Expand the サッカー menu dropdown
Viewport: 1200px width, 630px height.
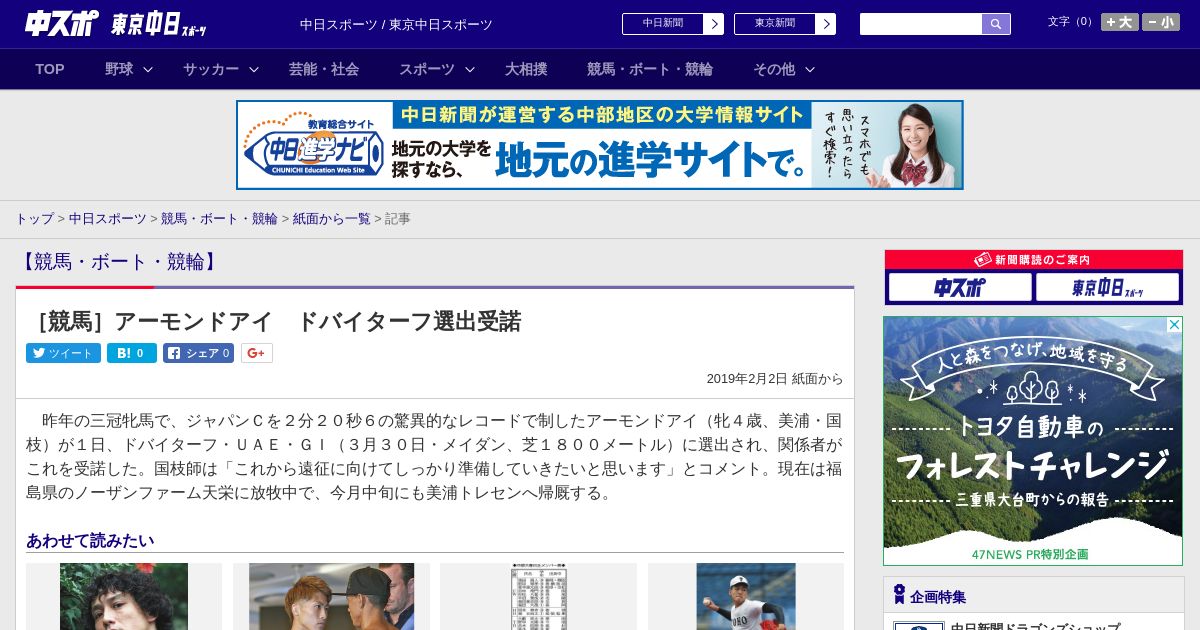pos(254,69)
